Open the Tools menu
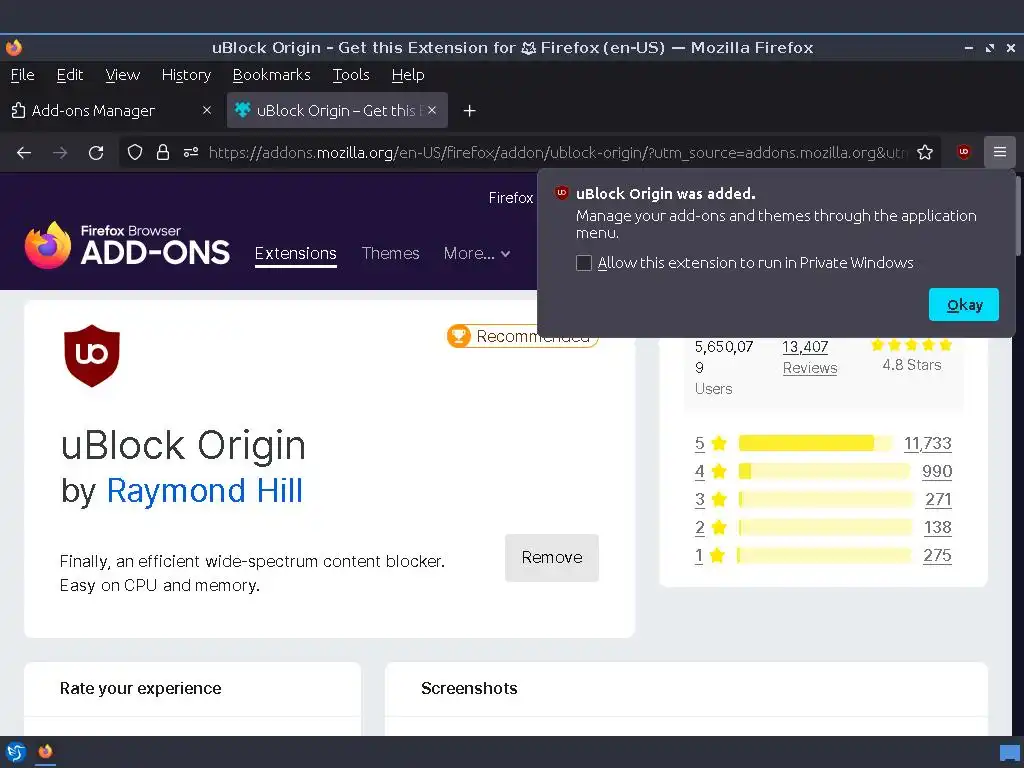This screenshot has height=768, width=1024. click(x=351, y=75)
